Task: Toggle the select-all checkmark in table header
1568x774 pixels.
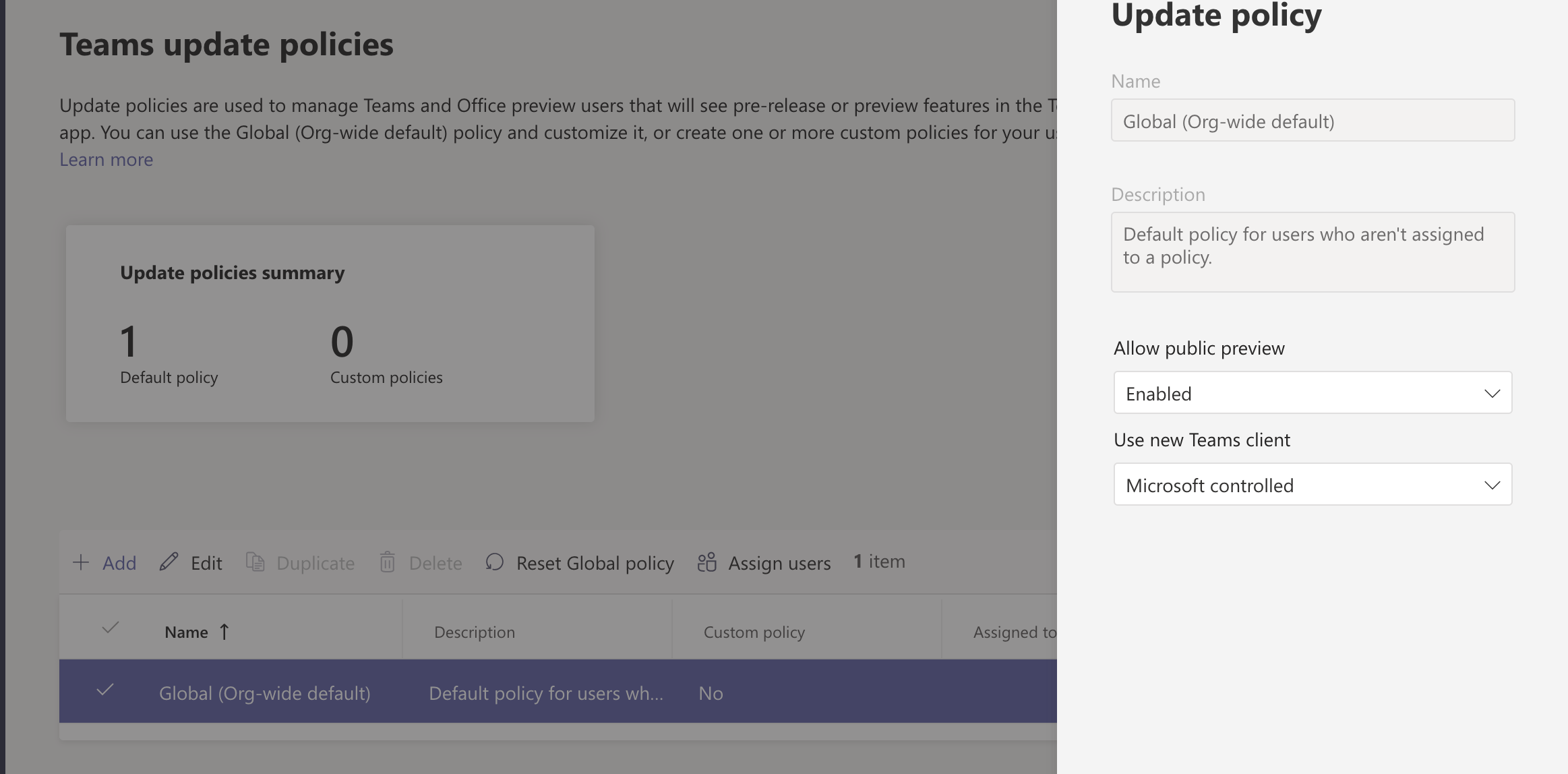Action: click(x=111, y=628)
